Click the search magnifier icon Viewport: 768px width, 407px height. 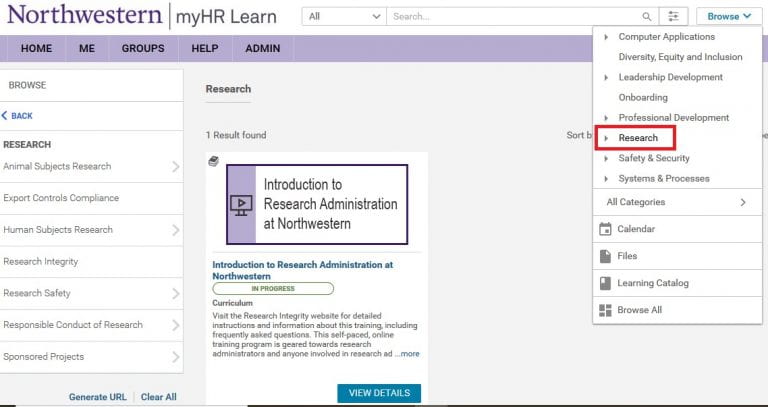click(x=647, y=17)
